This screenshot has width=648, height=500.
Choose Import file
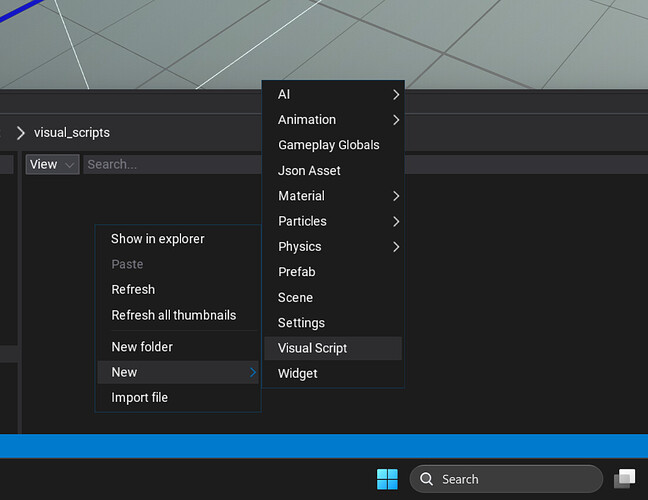click(x=140, y=397)
